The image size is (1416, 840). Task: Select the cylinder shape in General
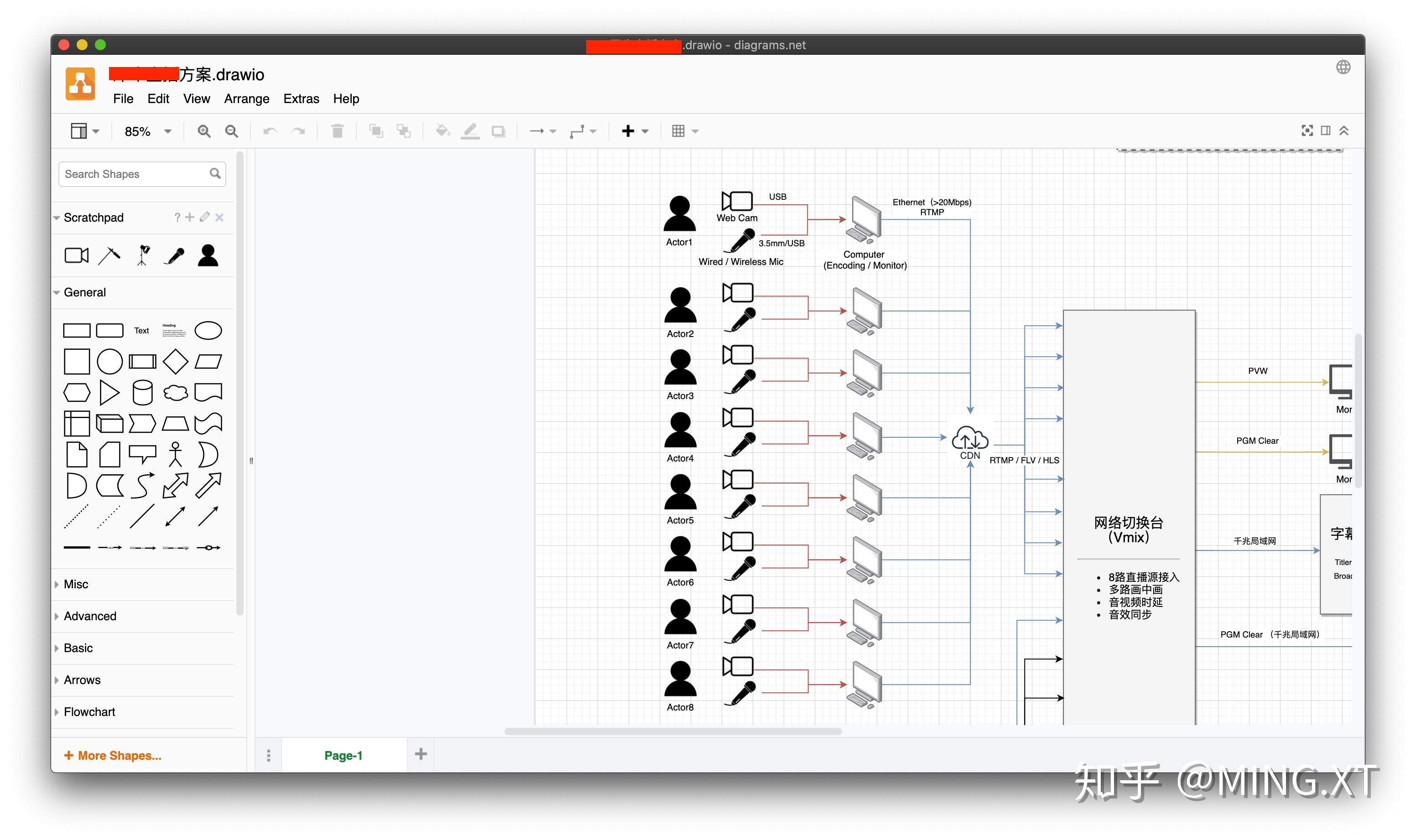point(142,392)
